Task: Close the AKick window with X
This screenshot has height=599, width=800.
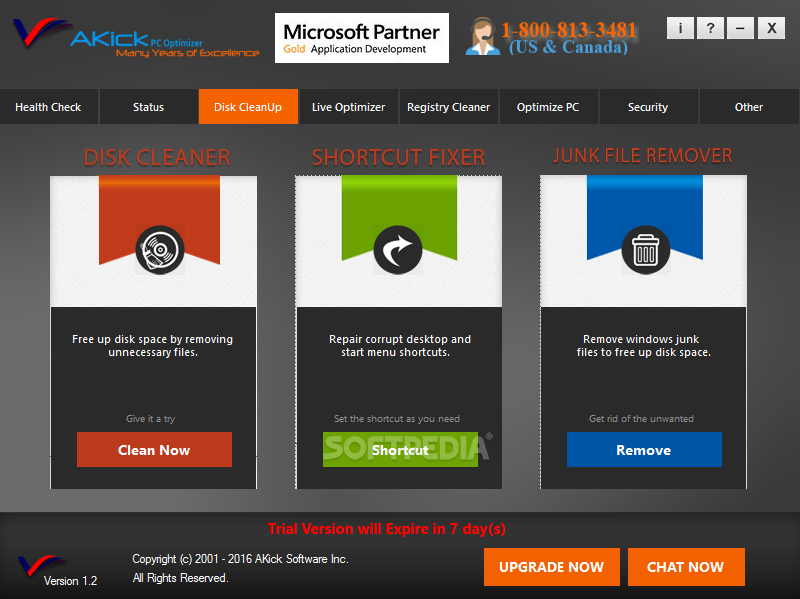Action: 771,28
